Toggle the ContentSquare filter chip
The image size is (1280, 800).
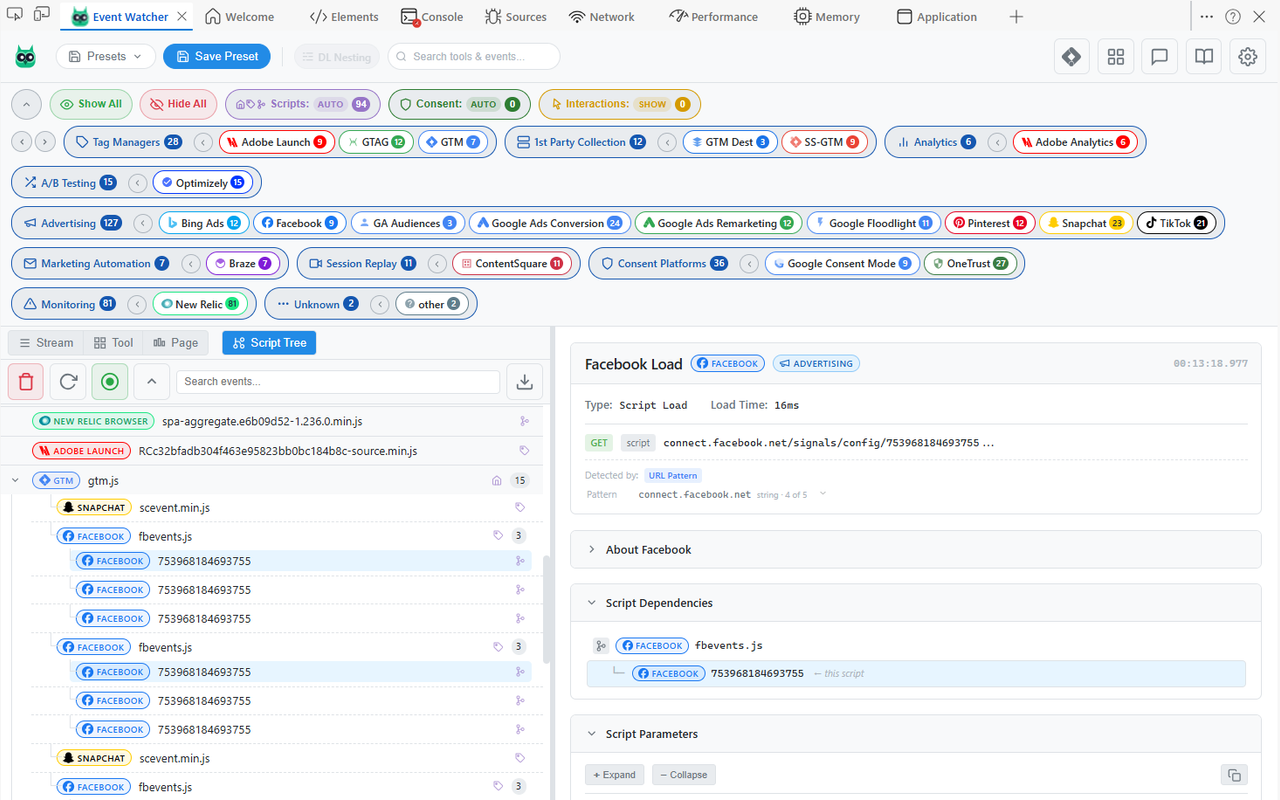click(511, 264)
